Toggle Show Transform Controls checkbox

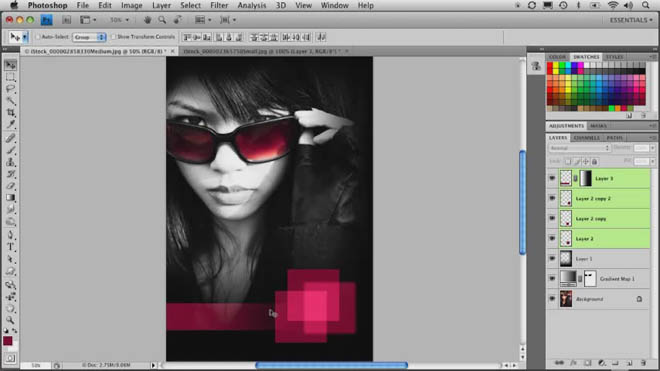pos(113,37)
